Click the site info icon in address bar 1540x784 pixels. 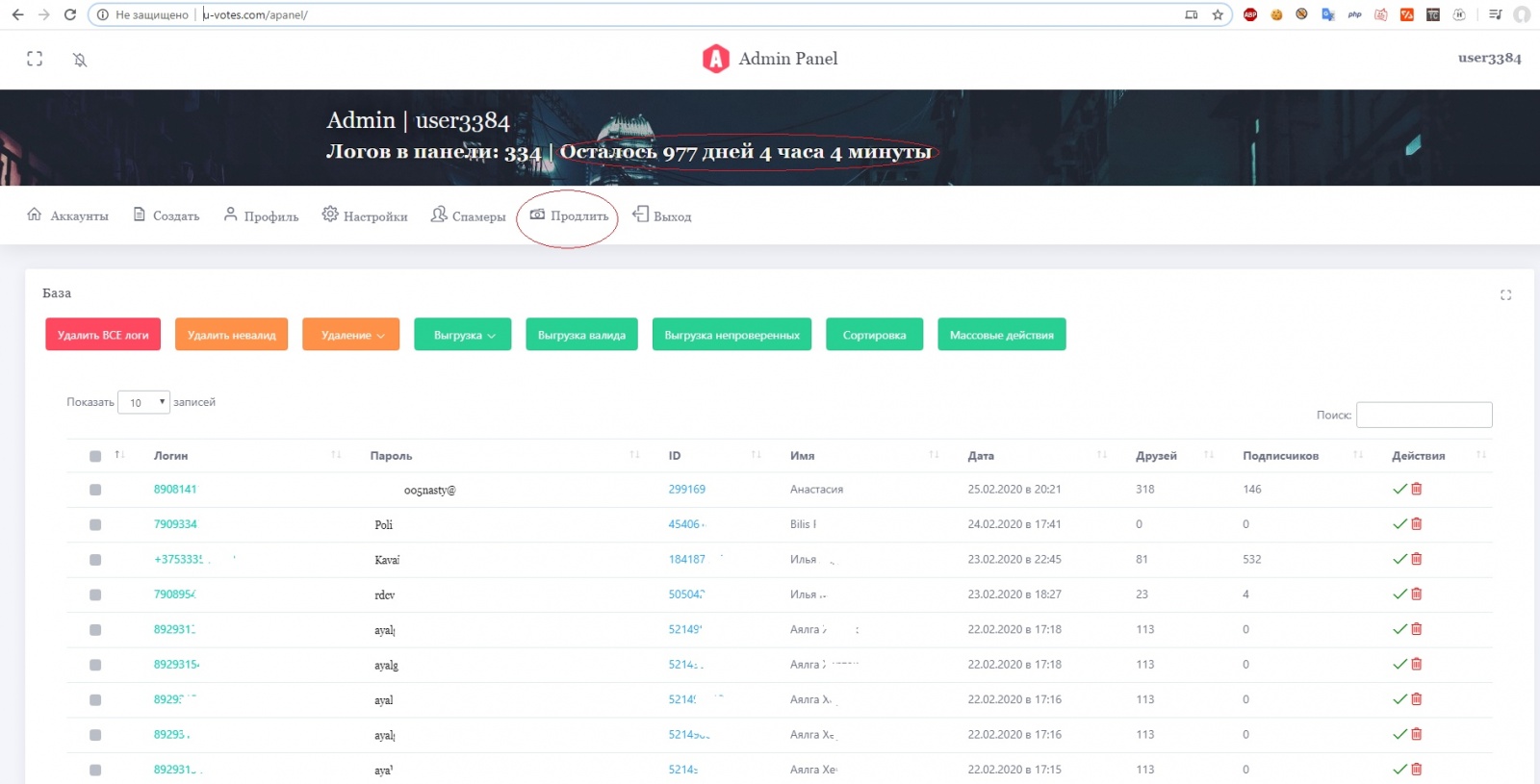pyautogui.click(x=103, y=14)
